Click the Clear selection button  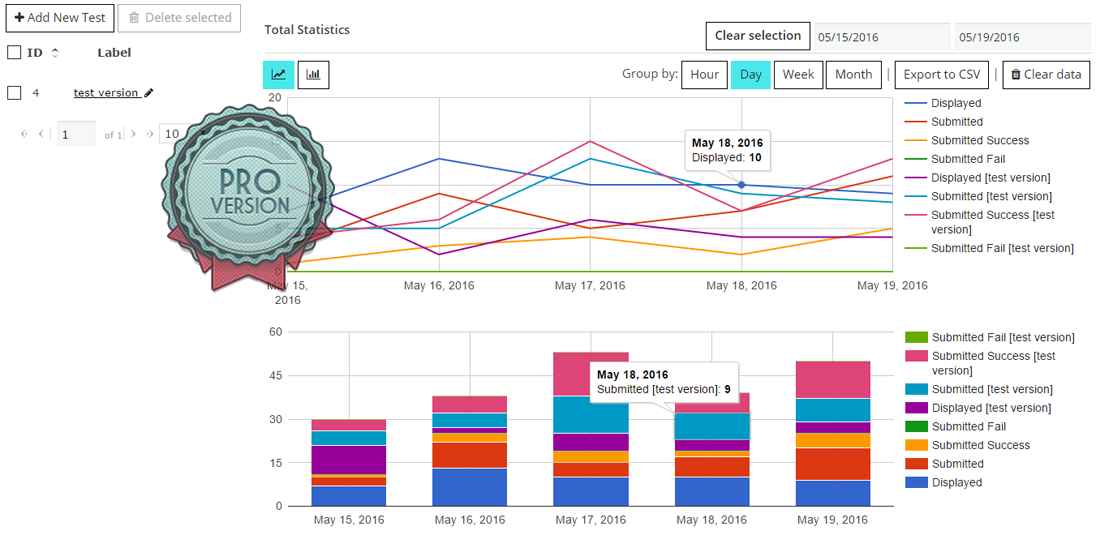coord(757,36)
